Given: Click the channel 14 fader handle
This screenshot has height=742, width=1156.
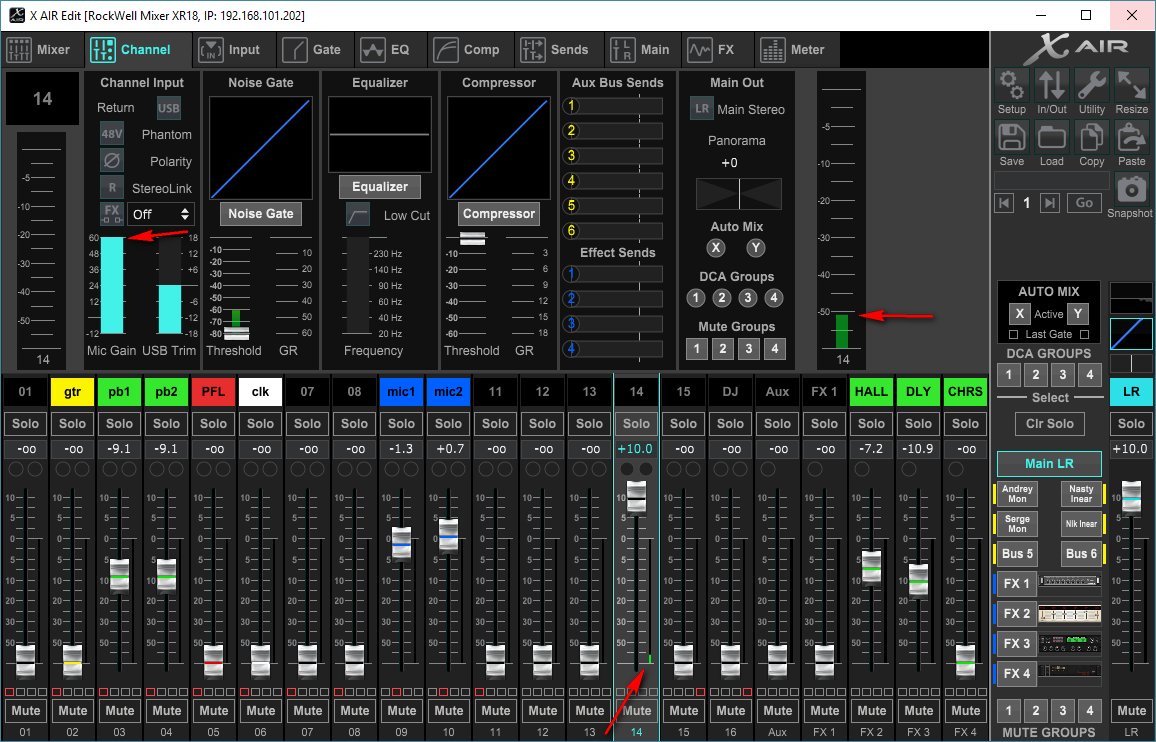Looking at the screenshot, I should click(636, 496).
